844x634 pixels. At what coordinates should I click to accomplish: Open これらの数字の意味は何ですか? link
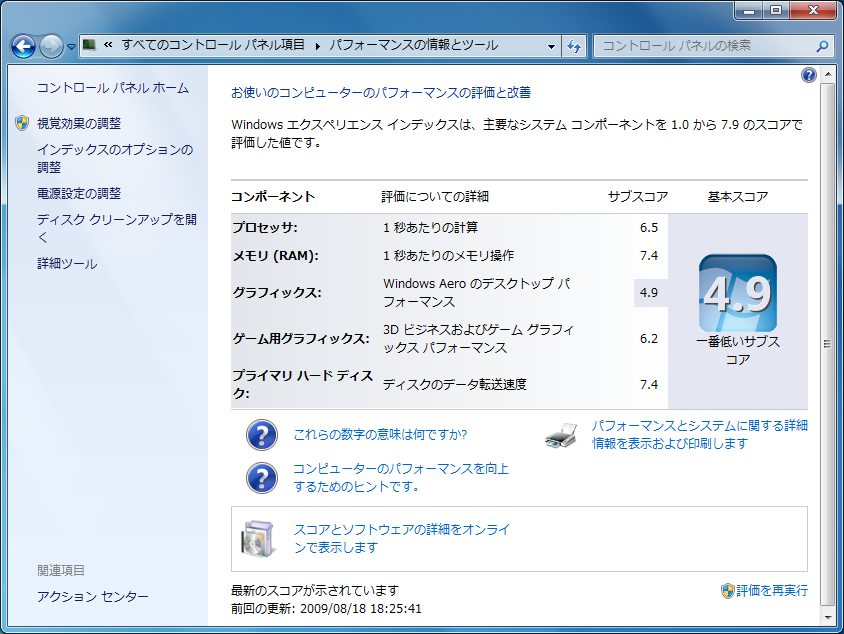tap(380, 434)
